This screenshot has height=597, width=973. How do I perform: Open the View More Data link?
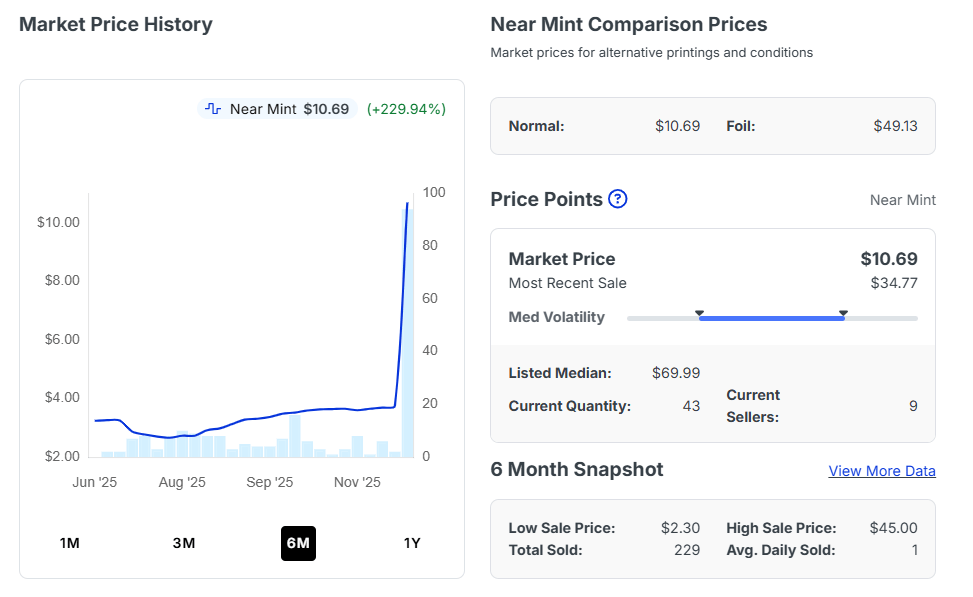[x=882, y=471]
